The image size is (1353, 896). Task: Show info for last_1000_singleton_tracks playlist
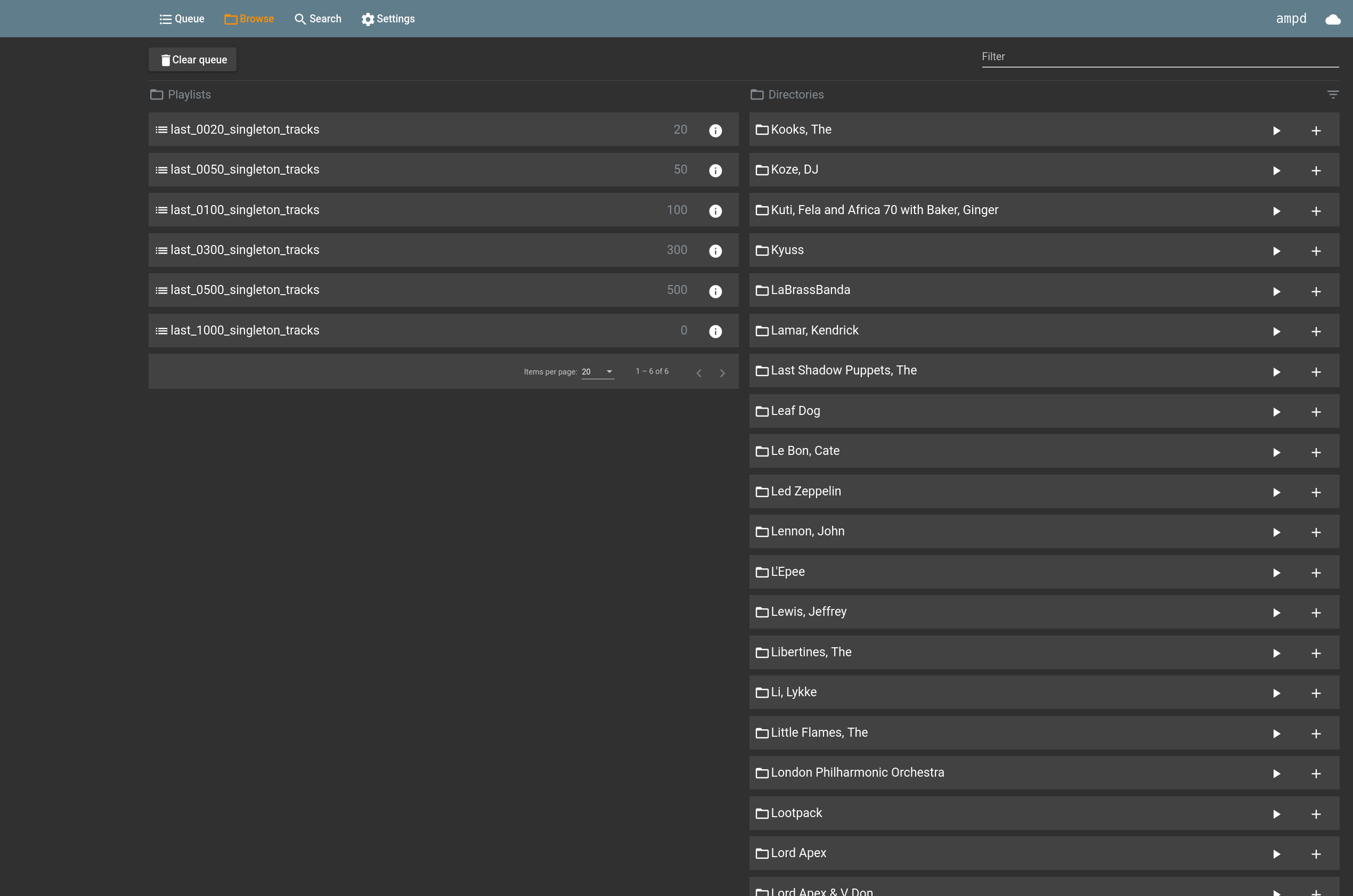(715, 331)
